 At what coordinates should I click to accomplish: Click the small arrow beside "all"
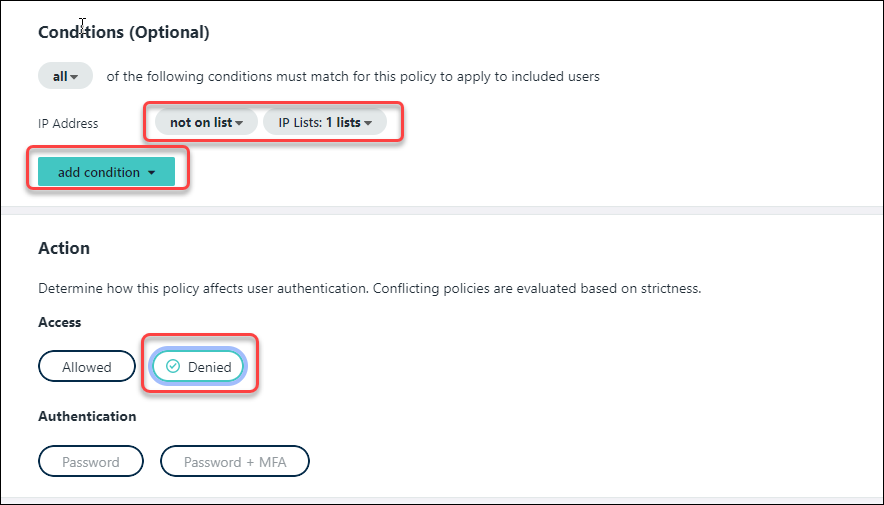click(x=75, y=77)
